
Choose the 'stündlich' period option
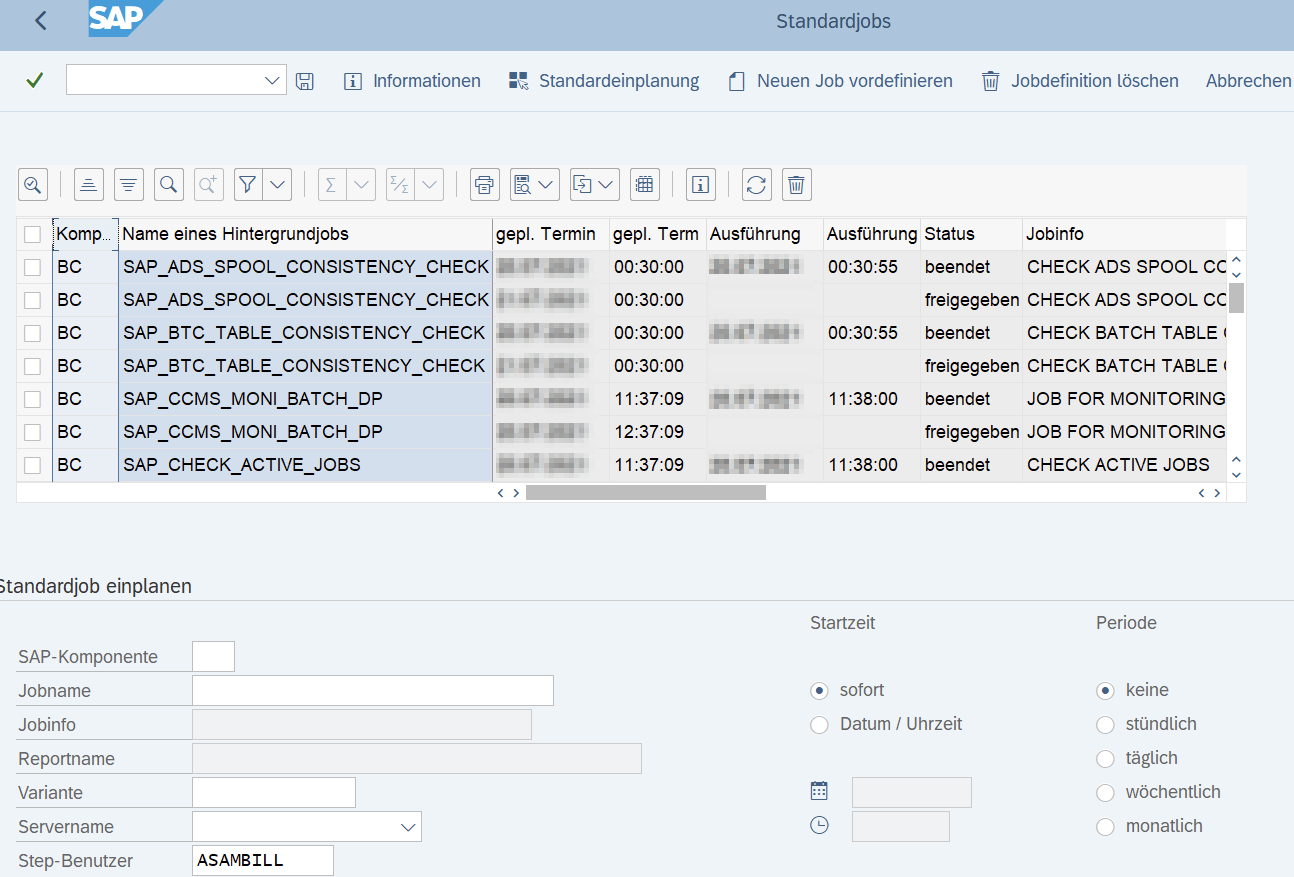[1105, 724]
